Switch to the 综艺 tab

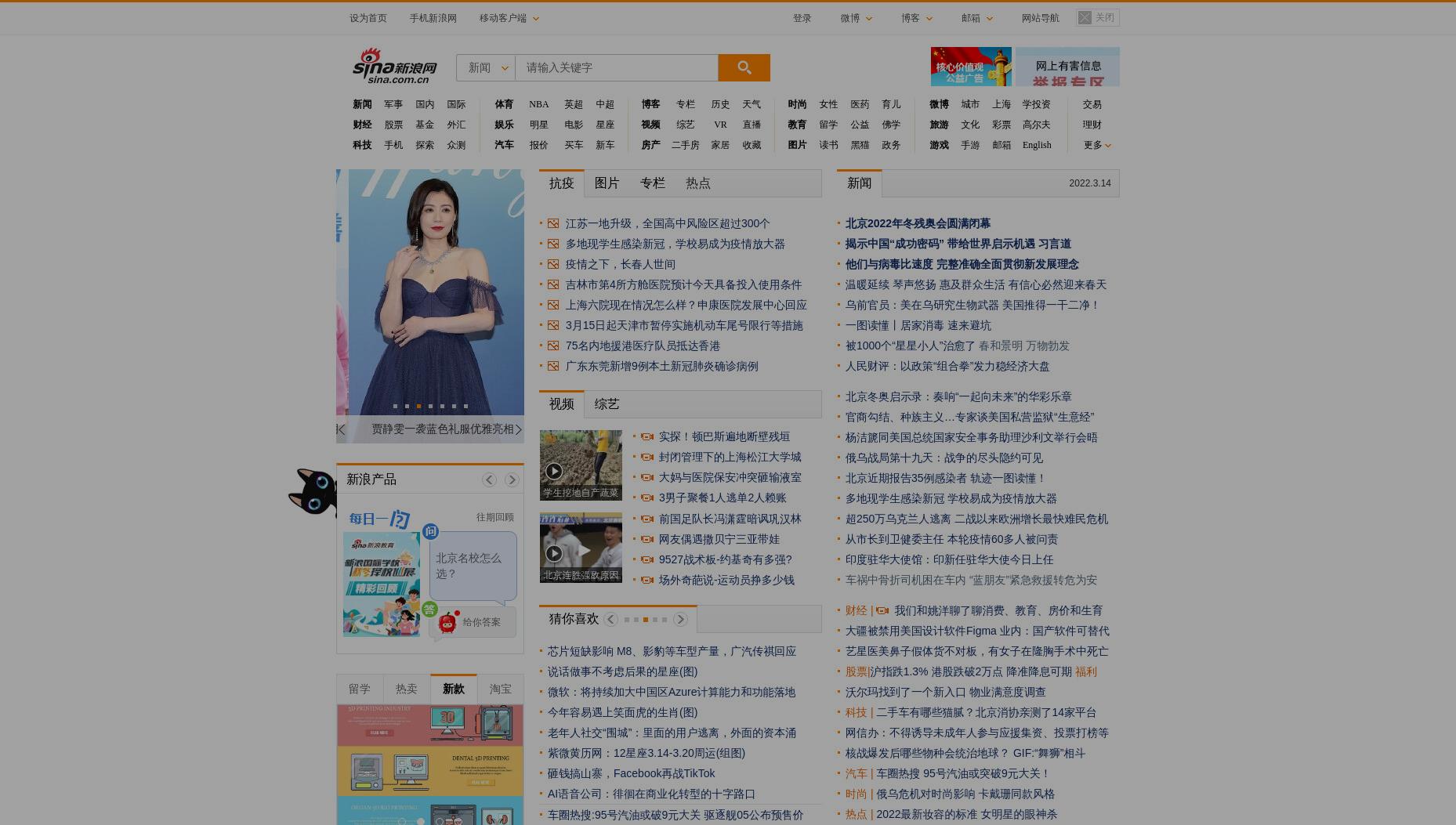(607, 404)
